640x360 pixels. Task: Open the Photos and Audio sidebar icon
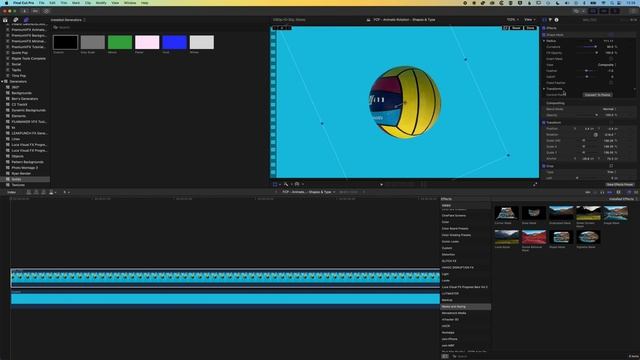pyautogui.click(x=16, y=20)
